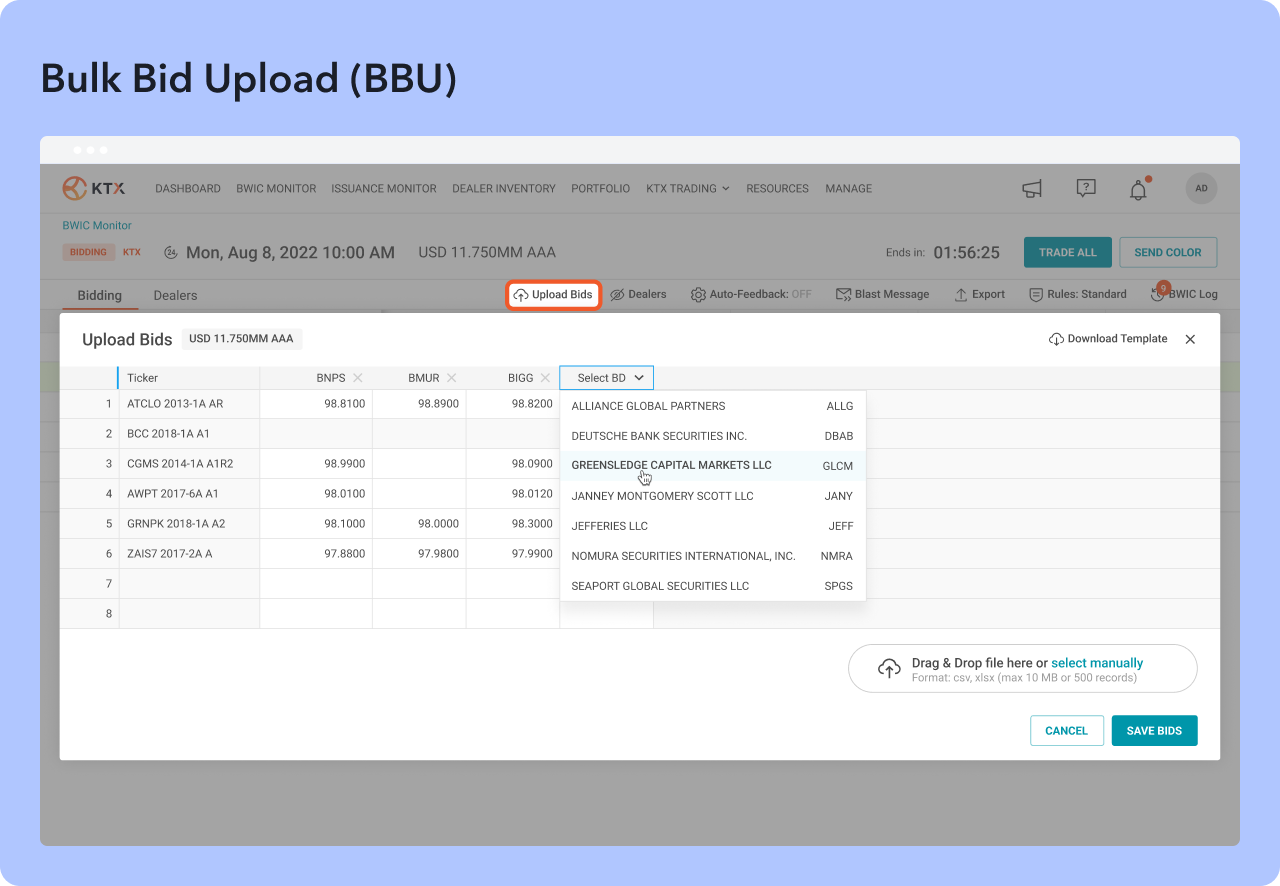The width and height of the screenshot is (1280, 886).
Task: Choose Greensledge Capital Markets LLC option
Action: pyautogui.click(x=671, y=466)
